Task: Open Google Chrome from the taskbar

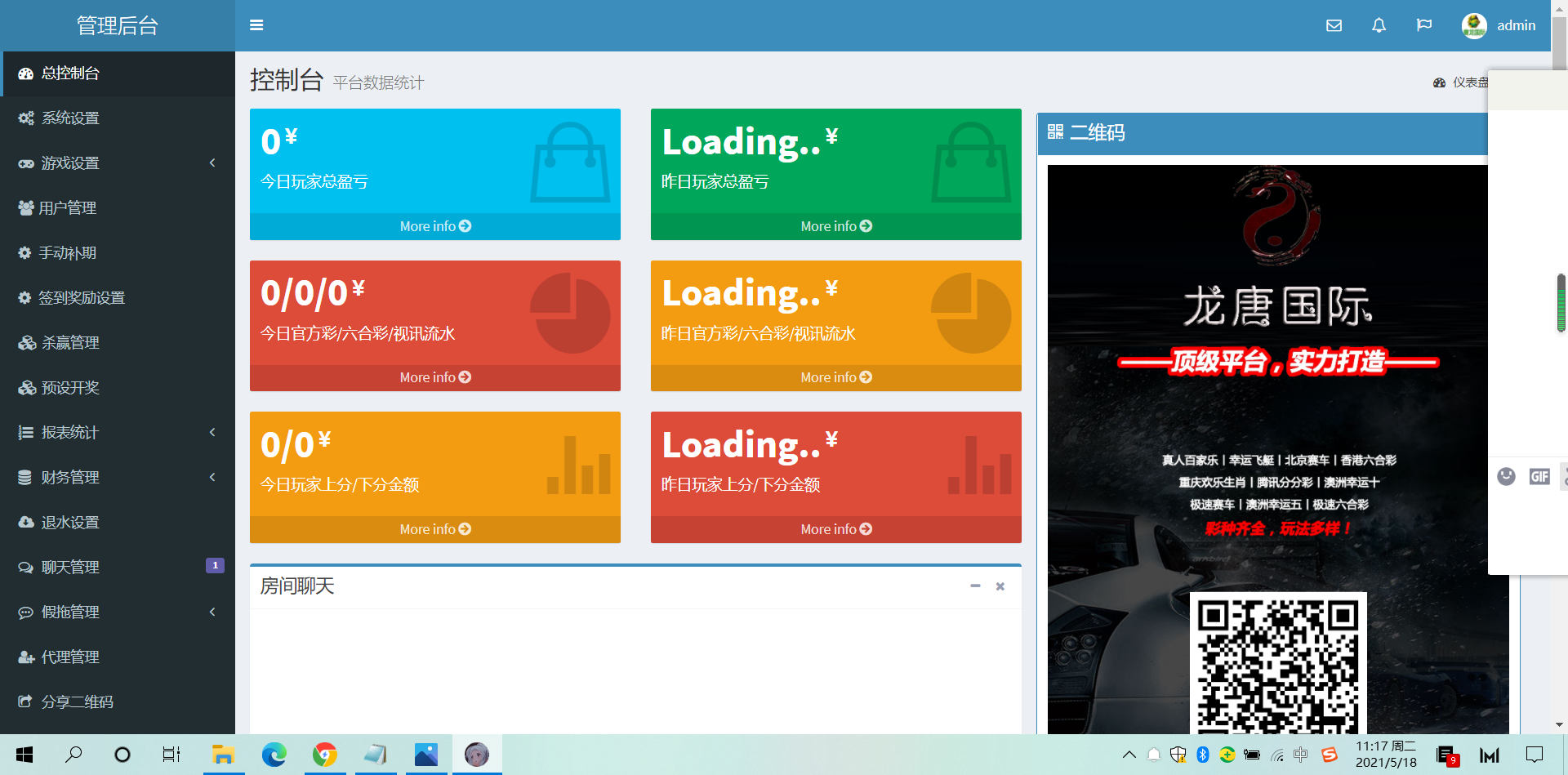Action: click(x=325, y=755)
